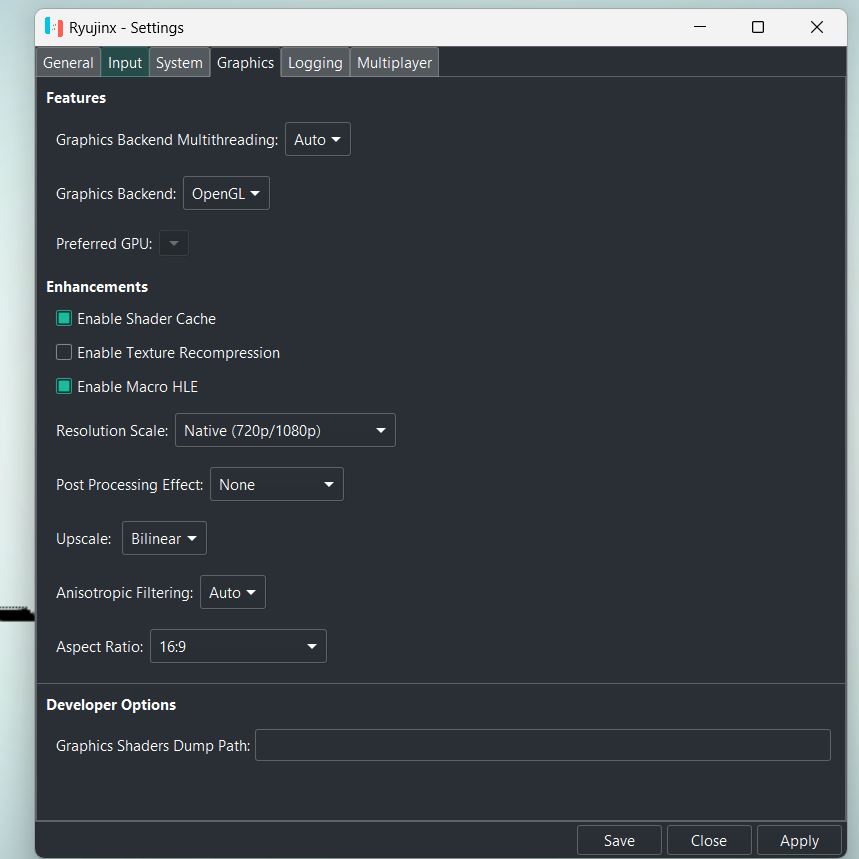Minimize the Settings window
The image size is (859, 859).
(x=699, y=27)
